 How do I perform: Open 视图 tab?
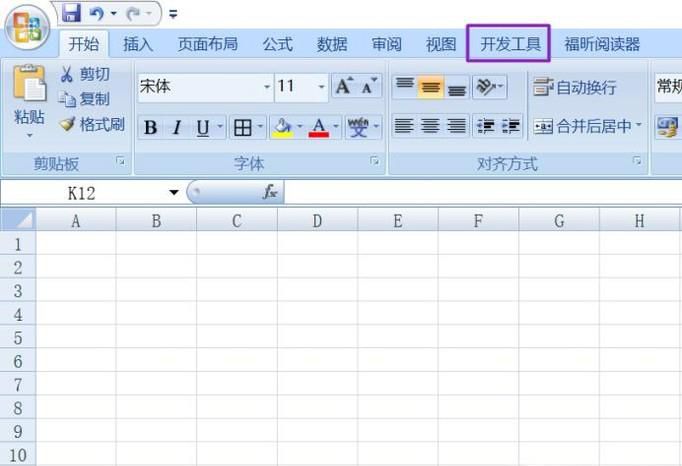click(441, 44)
